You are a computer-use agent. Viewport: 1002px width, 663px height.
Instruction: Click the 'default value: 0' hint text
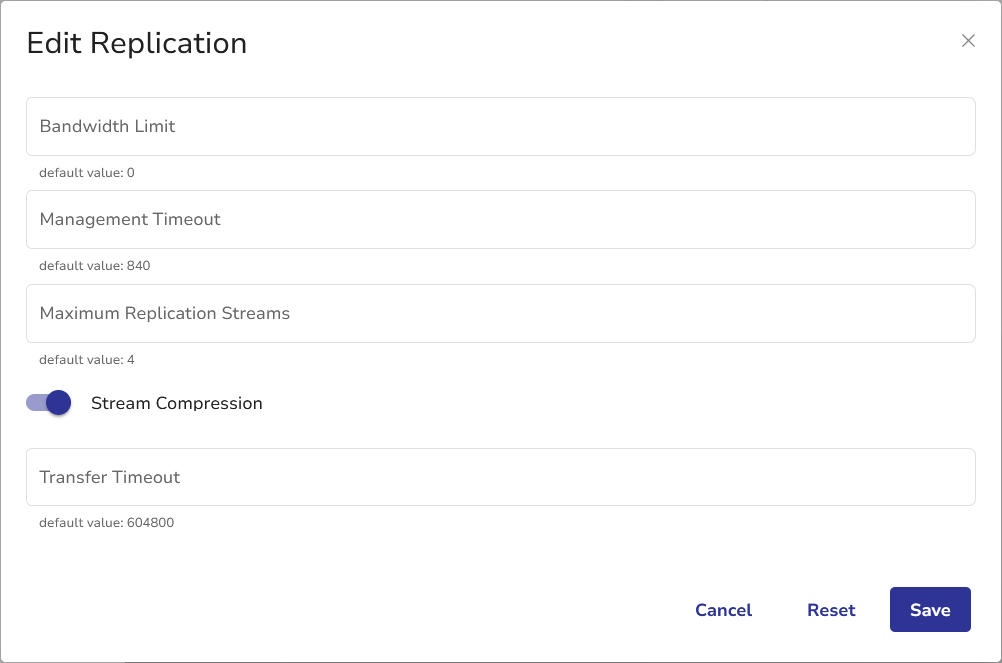87,173
